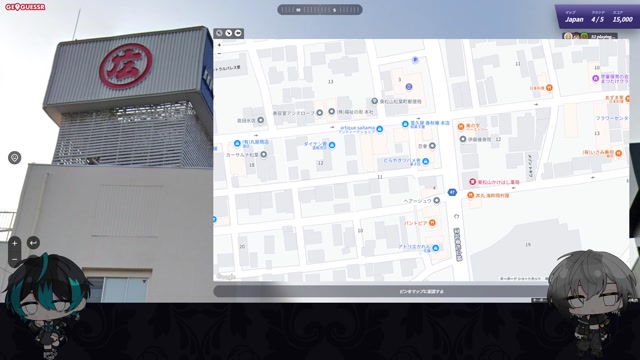Zoom out the street view camera
640x360 pixels.
coord(14,259)
